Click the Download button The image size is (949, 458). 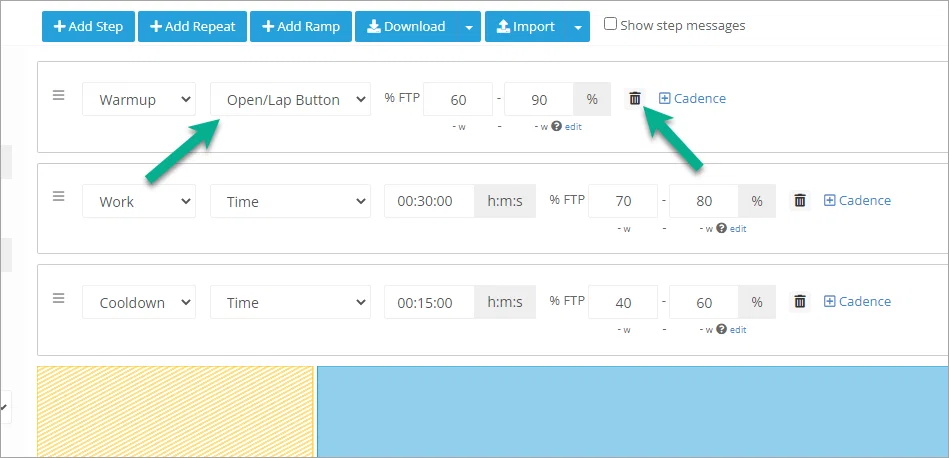pyautogui.click(x=406, y=27)
